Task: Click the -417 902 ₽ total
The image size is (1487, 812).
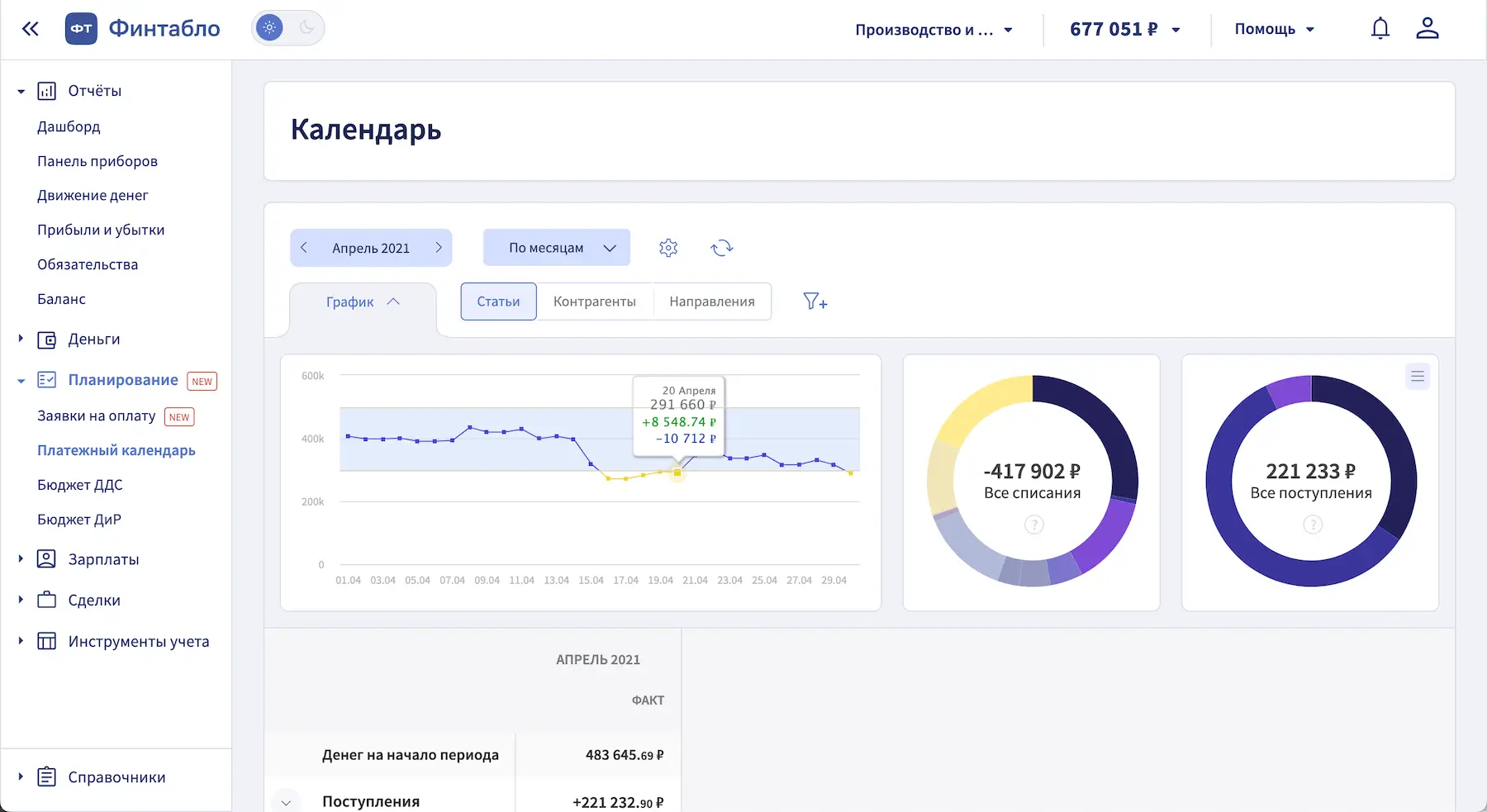Action: [x=1032, y=472]
